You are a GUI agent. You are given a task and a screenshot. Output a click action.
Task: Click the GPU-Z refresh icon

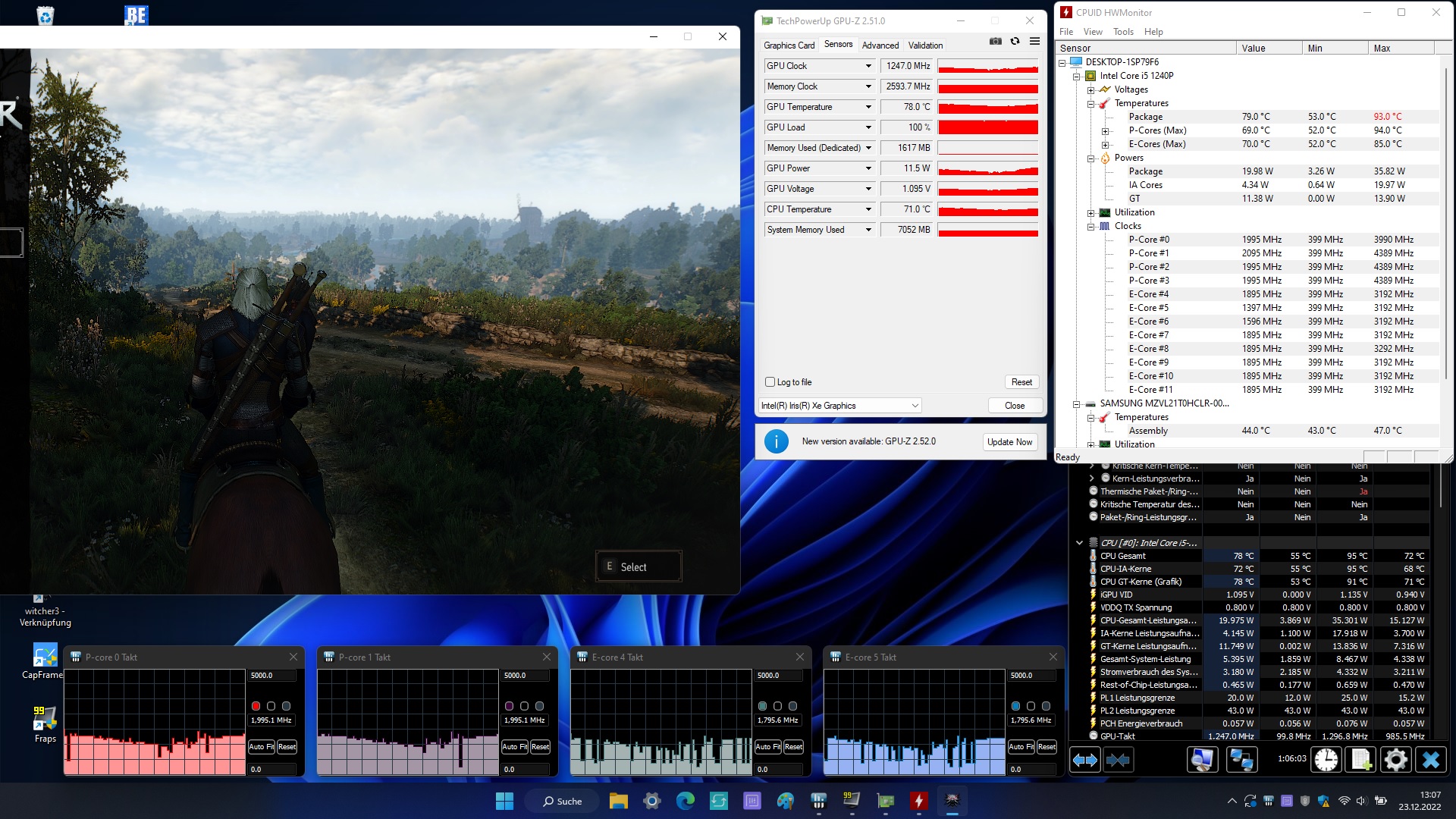pos(1015,41)
